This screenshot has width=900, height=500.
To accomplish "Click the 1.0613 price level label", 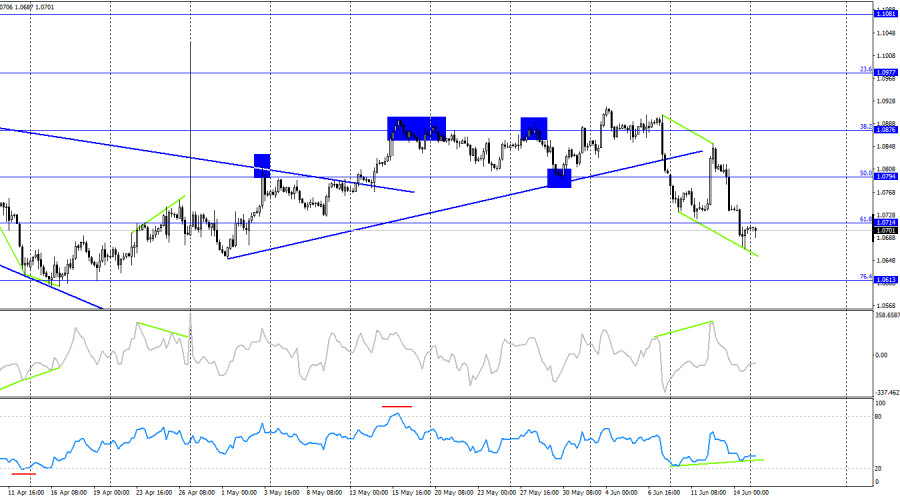I will [885, 281].
